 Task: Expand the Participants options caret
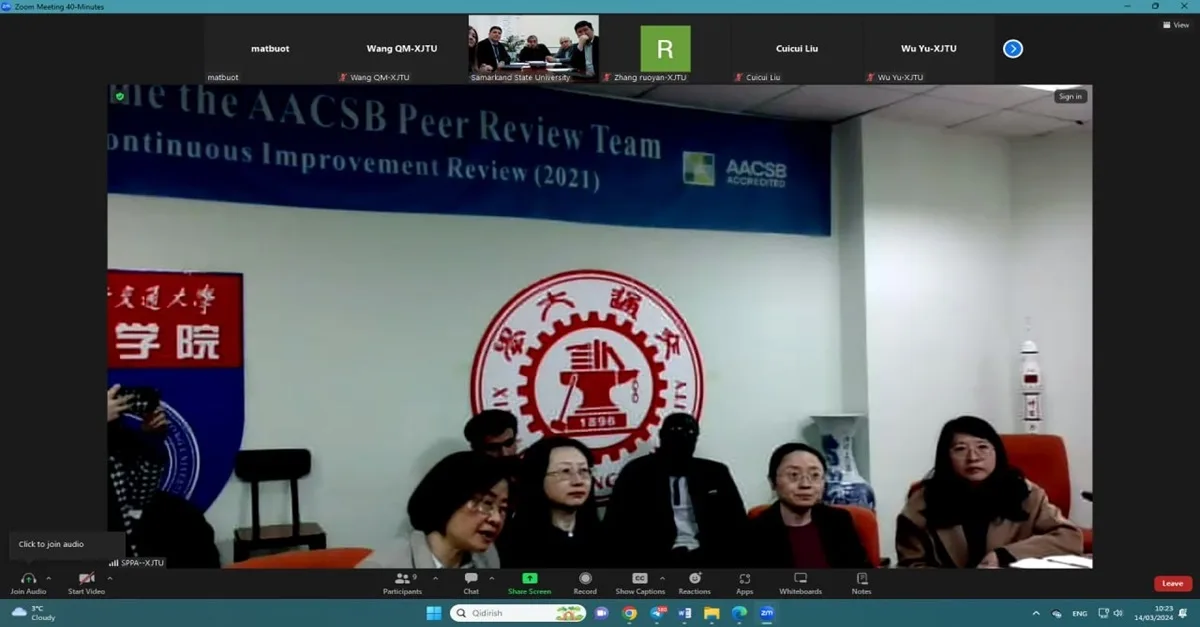point(435,578)
